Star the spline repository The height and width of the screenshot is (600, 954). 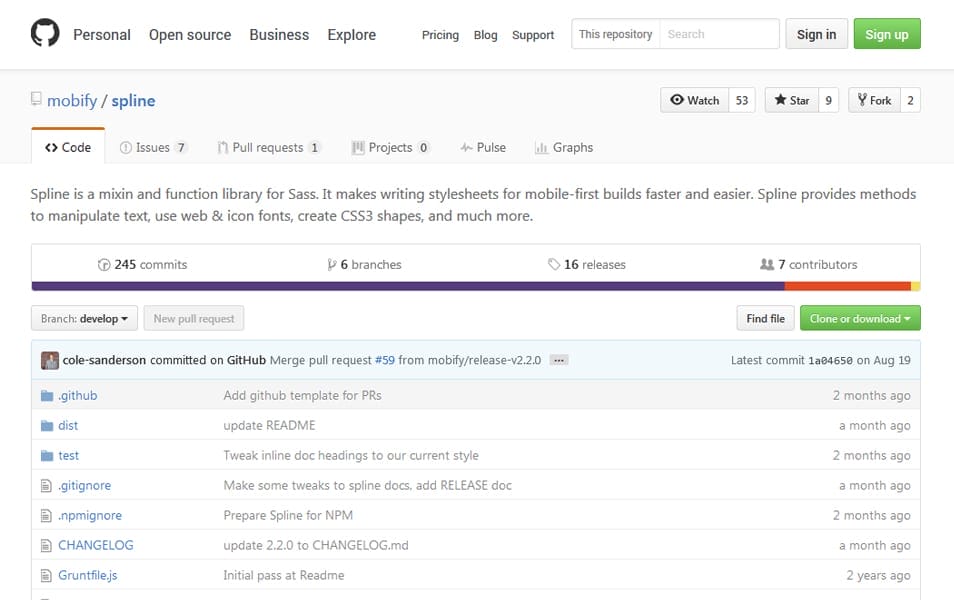pos(792,100)
